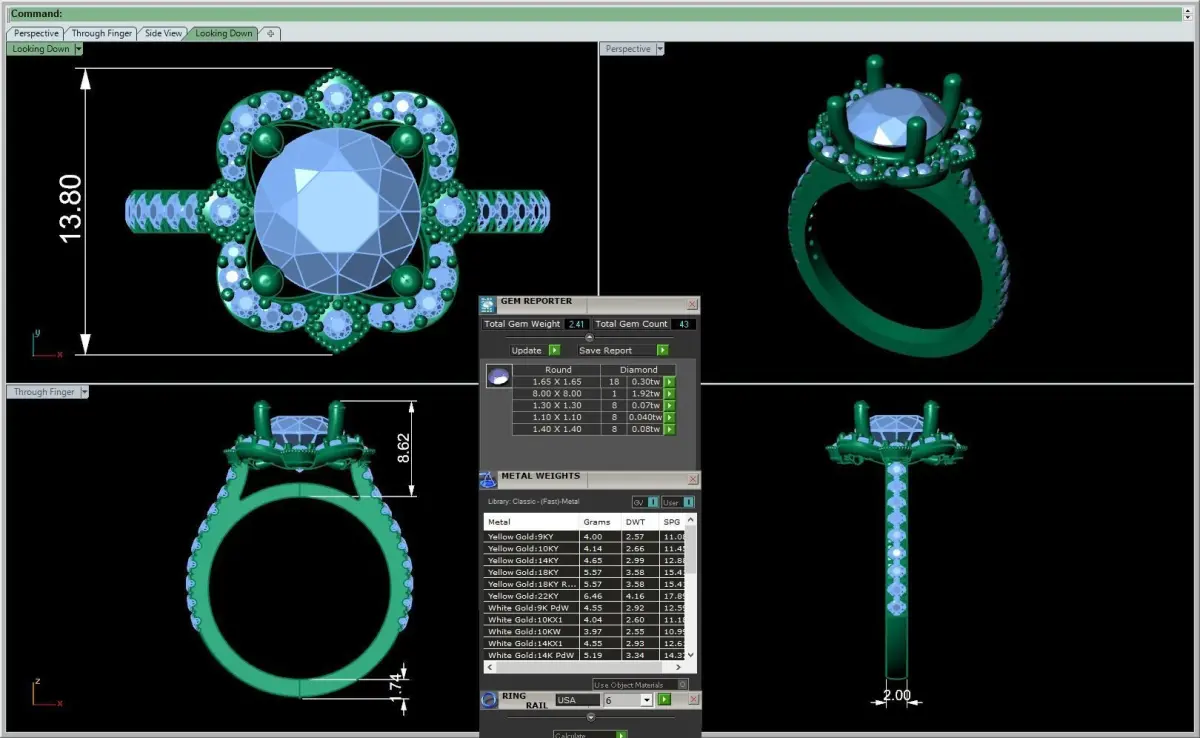1200x738 pixels.
Task: Click the Perspective viewport title label
Action: point(627,49)
